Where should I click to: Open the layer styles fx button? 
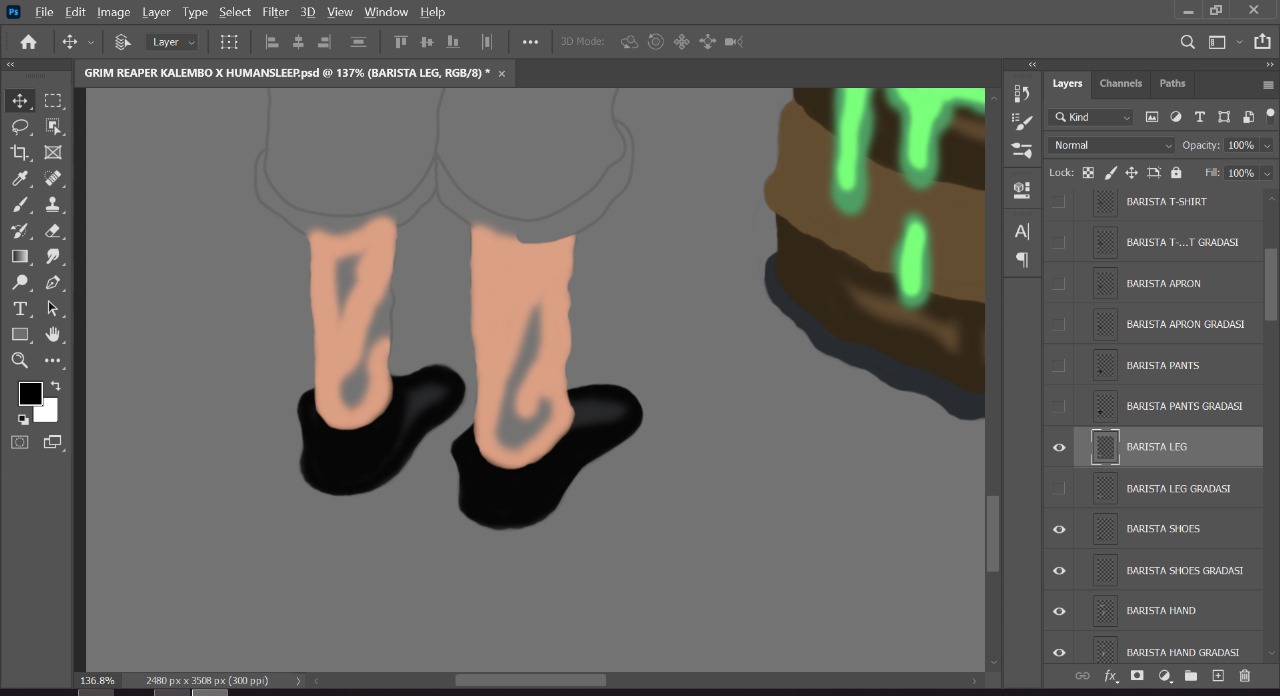click(x=1110, y=676)
